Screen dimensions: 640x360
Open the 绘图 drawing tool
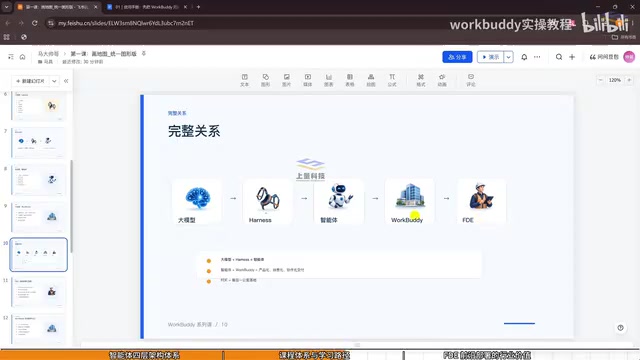point(371,80)
